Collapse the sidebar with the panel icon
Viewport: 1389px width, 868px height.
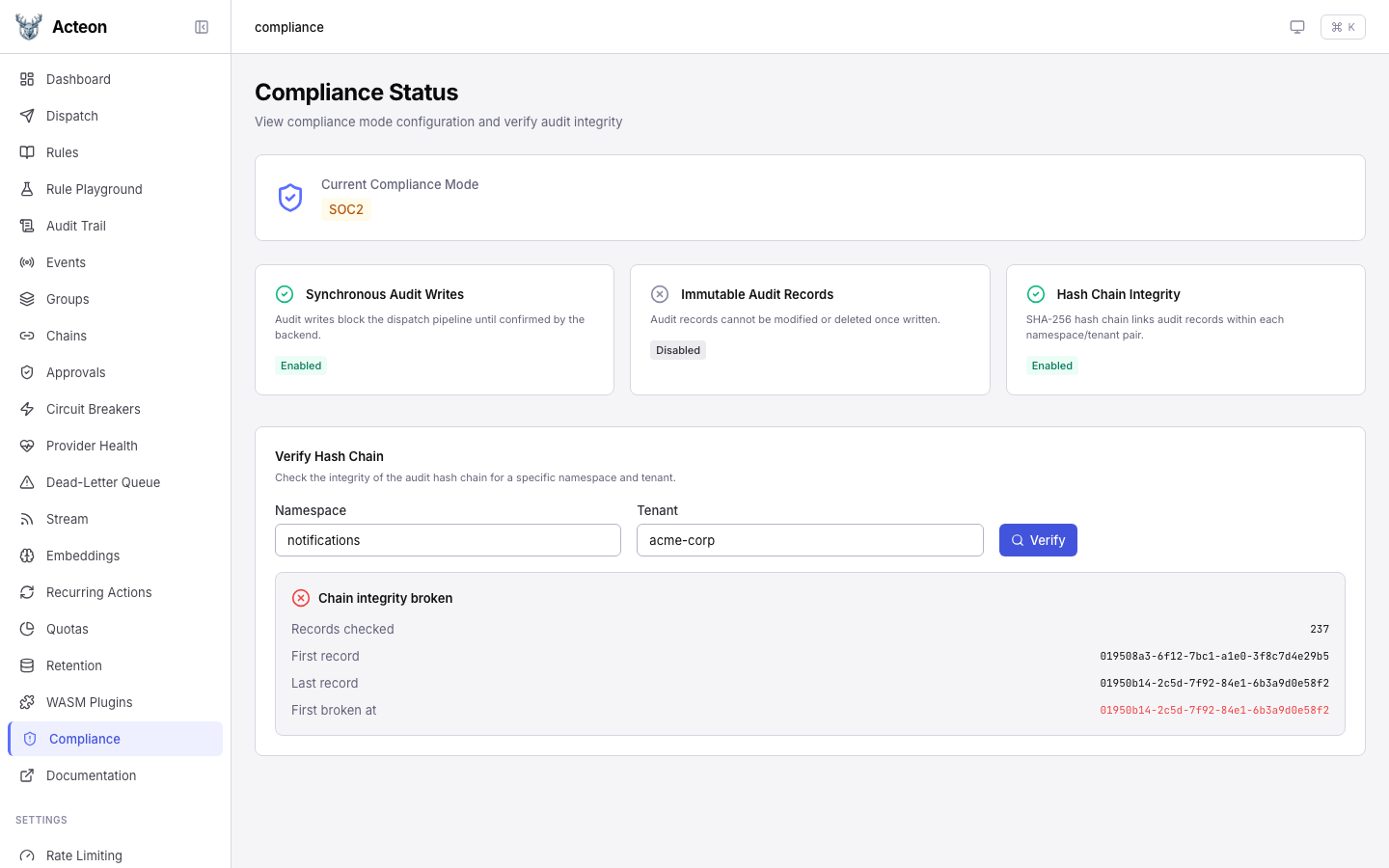point(202,27)
